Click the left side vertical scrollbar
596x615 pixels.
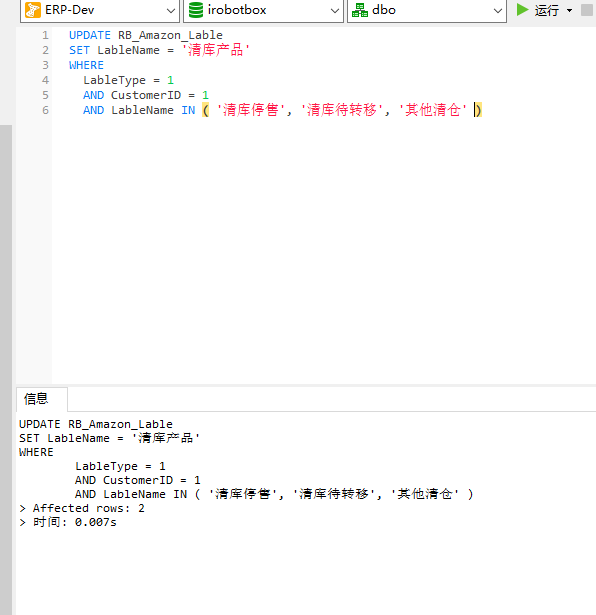point(6,370)
